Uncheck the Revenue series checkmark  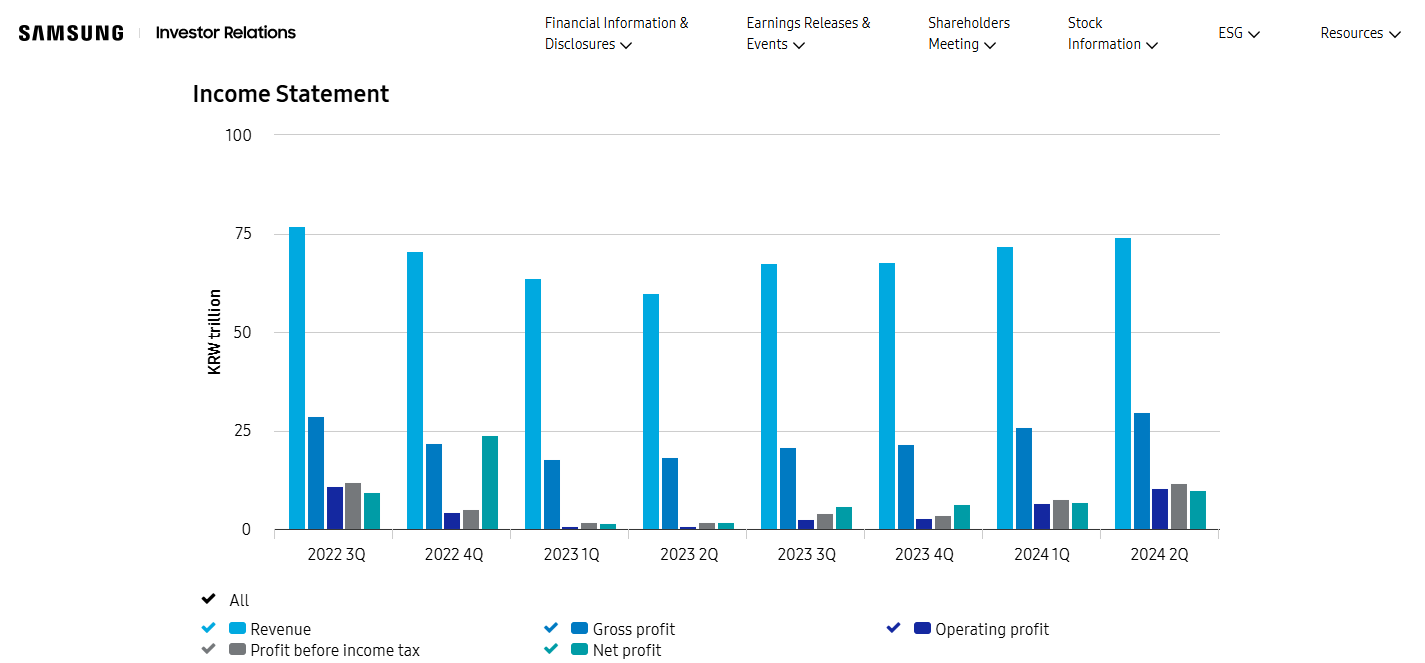[208, 629]
